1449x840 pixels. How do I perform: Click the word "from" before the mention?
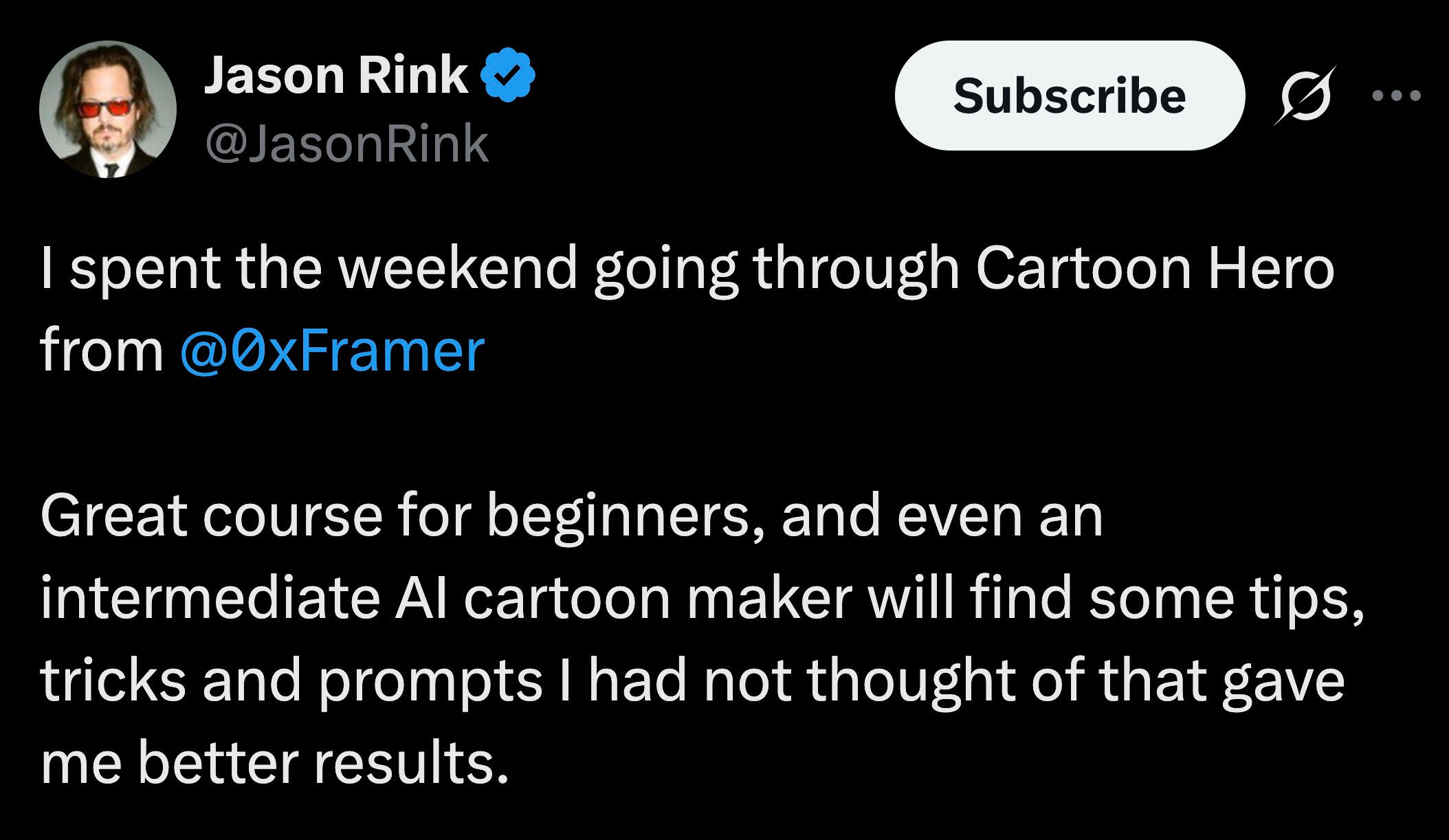point(102,351)
